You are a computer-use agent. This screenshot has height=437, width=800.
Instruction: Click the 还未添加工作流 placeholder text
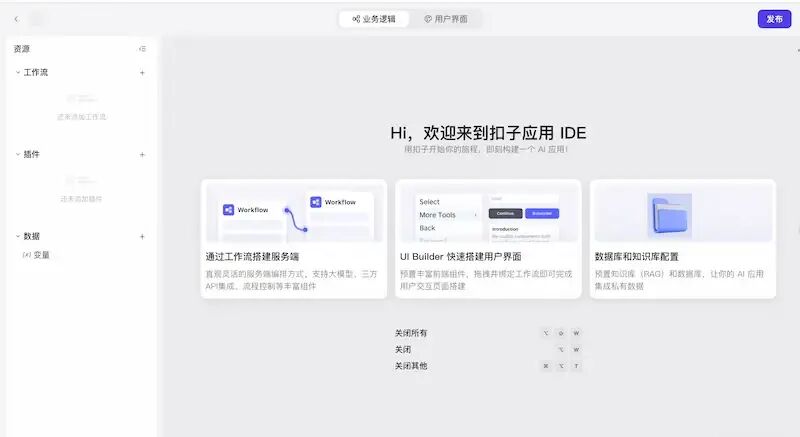tap(82, 117)
